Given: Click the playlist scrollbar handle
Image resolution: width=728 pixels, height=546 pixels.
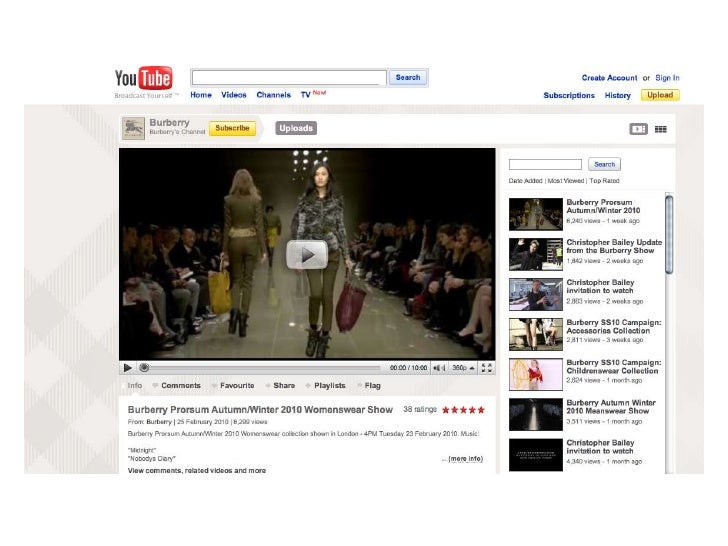Looking at the screenshot, I should point(669,235).
